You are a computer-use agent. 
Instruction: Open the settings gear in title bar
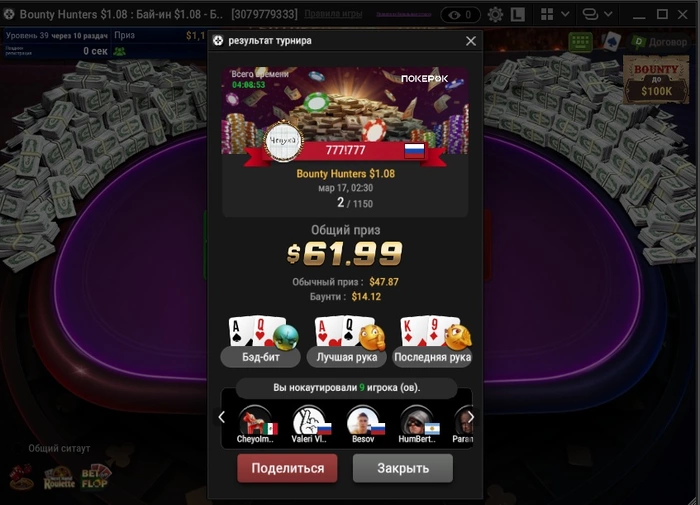point(495,15)
